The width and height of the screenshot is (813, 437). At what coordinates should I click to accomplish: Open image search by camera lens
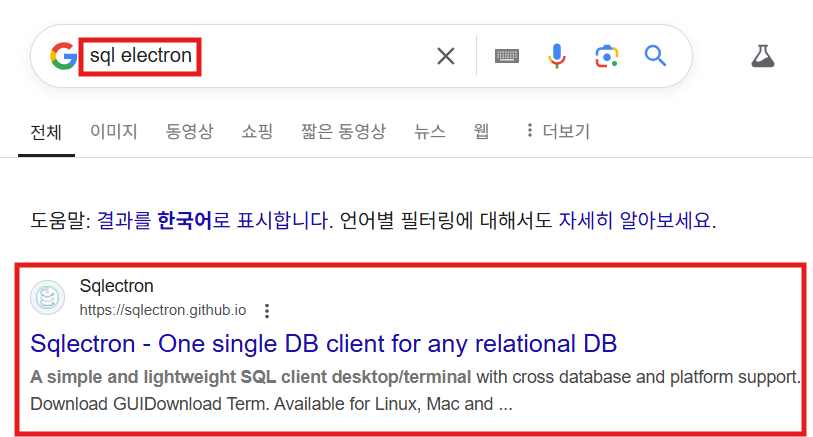tap(606, 56)
